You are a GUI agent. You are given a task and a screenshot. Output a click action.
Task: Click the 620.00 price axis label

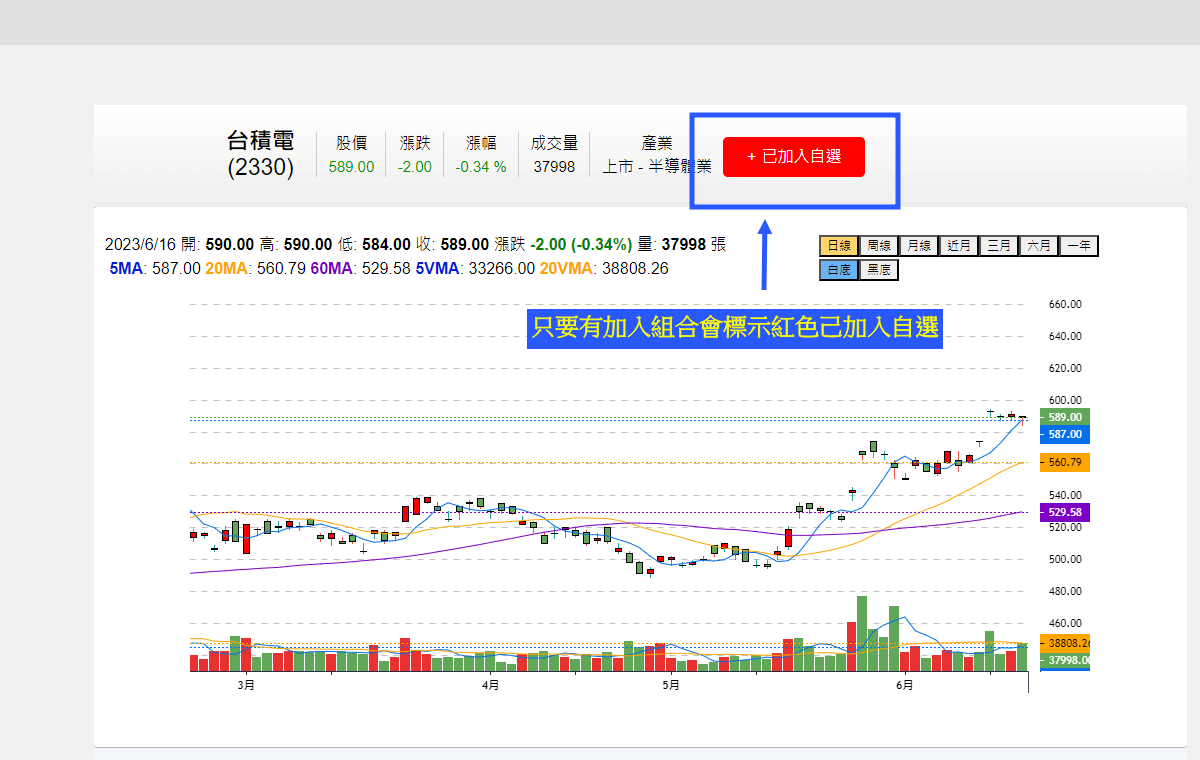click(x=1065, y=368)
